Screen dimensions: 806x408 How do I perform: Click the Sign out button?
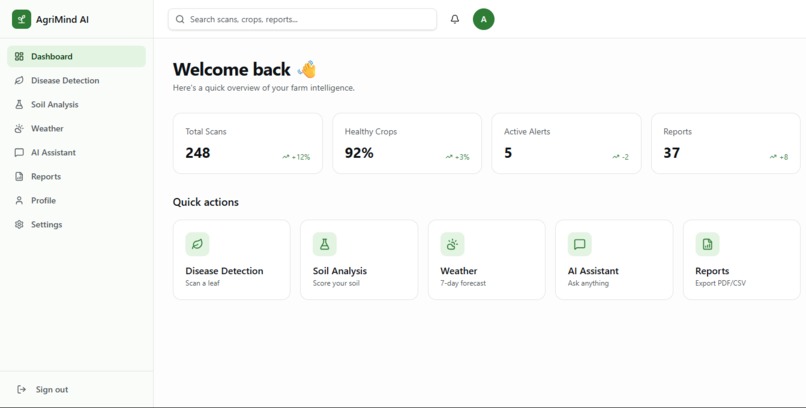point(77,390)
